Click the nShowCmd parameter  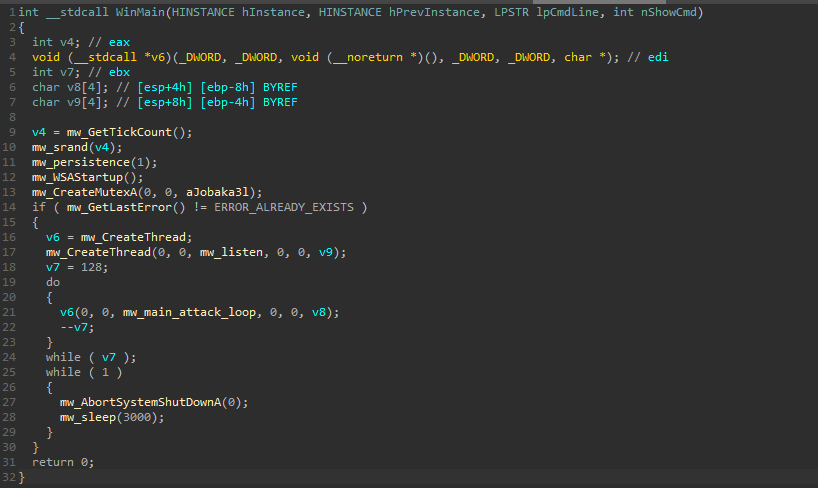click(668, 12)
